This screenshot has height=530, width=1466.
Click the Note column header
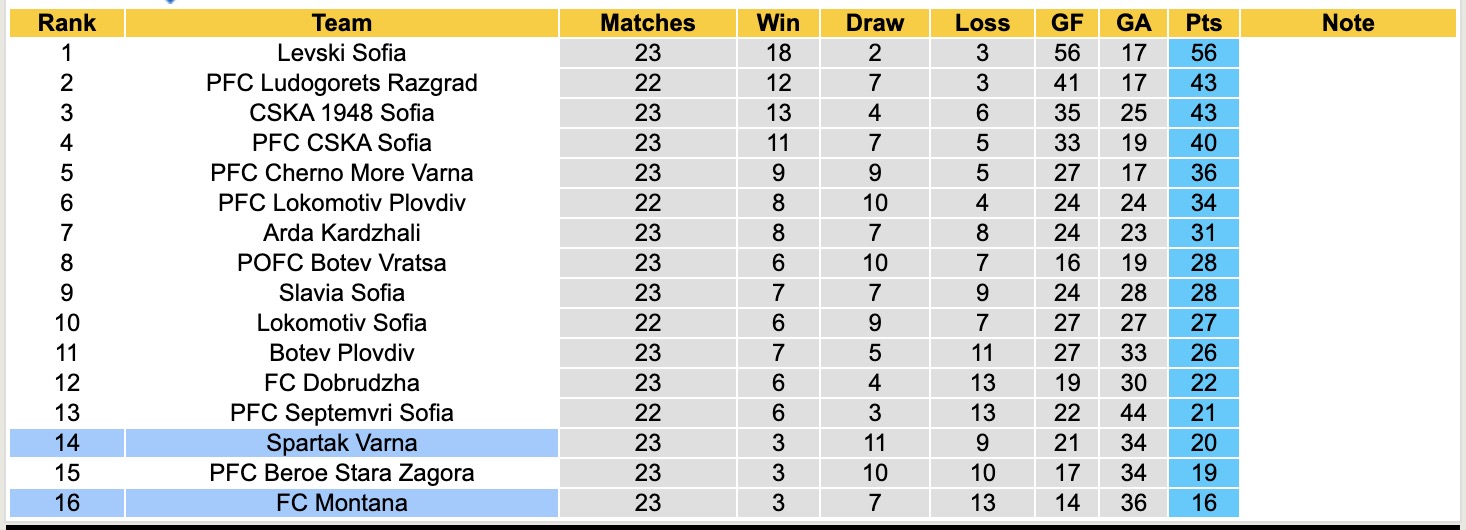[x=1347, y=23]
